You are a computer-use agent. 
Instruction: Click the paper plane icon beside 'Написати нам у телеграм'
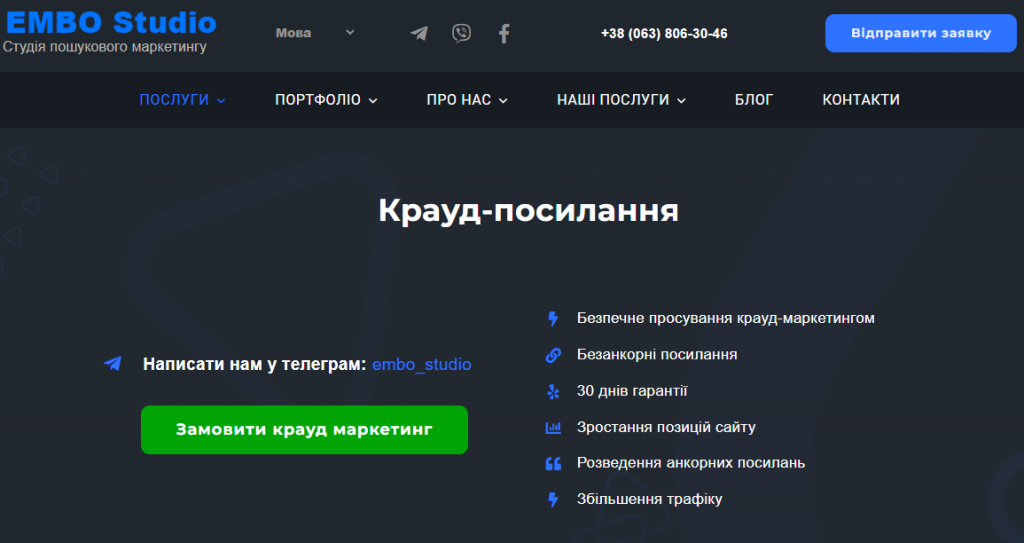point(113,364)
